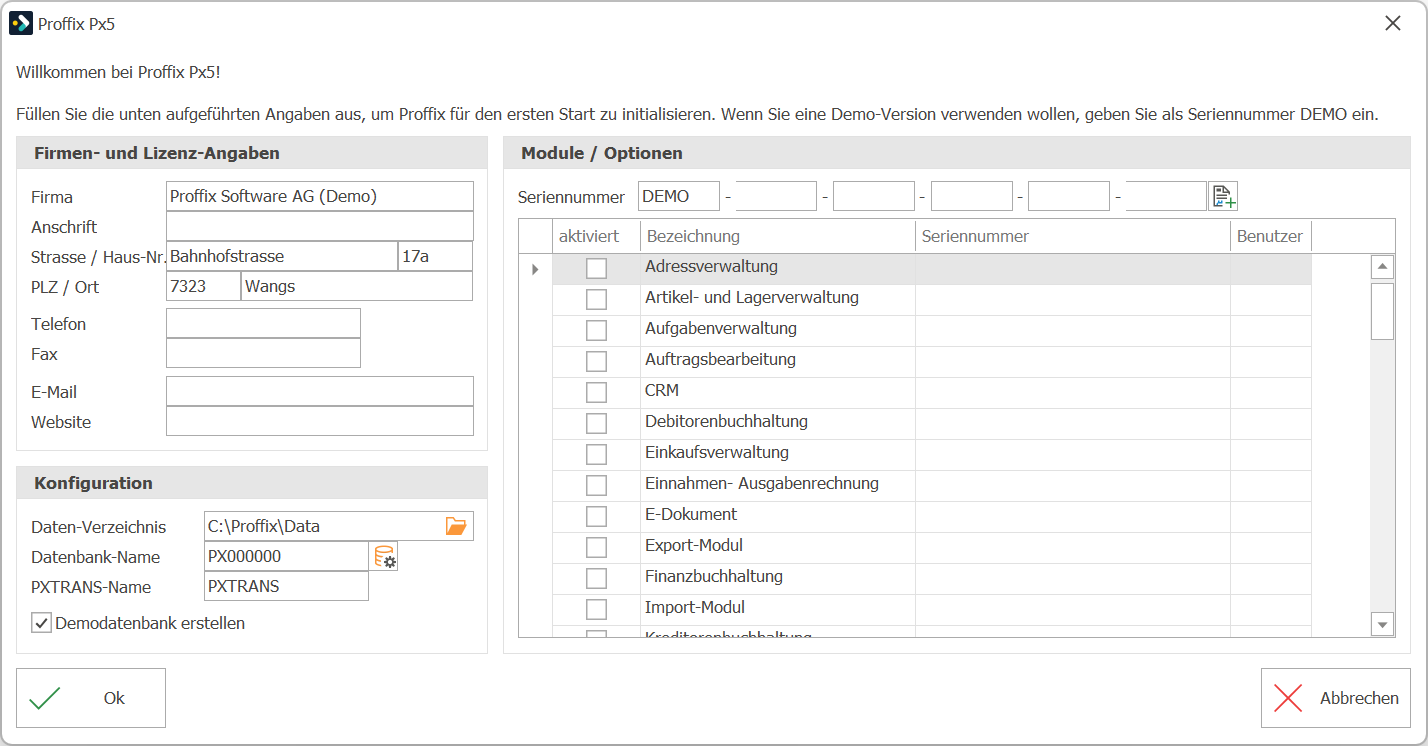Focus the Telefon input field
Screen dimensions: 1428x746
click(263, 323)
